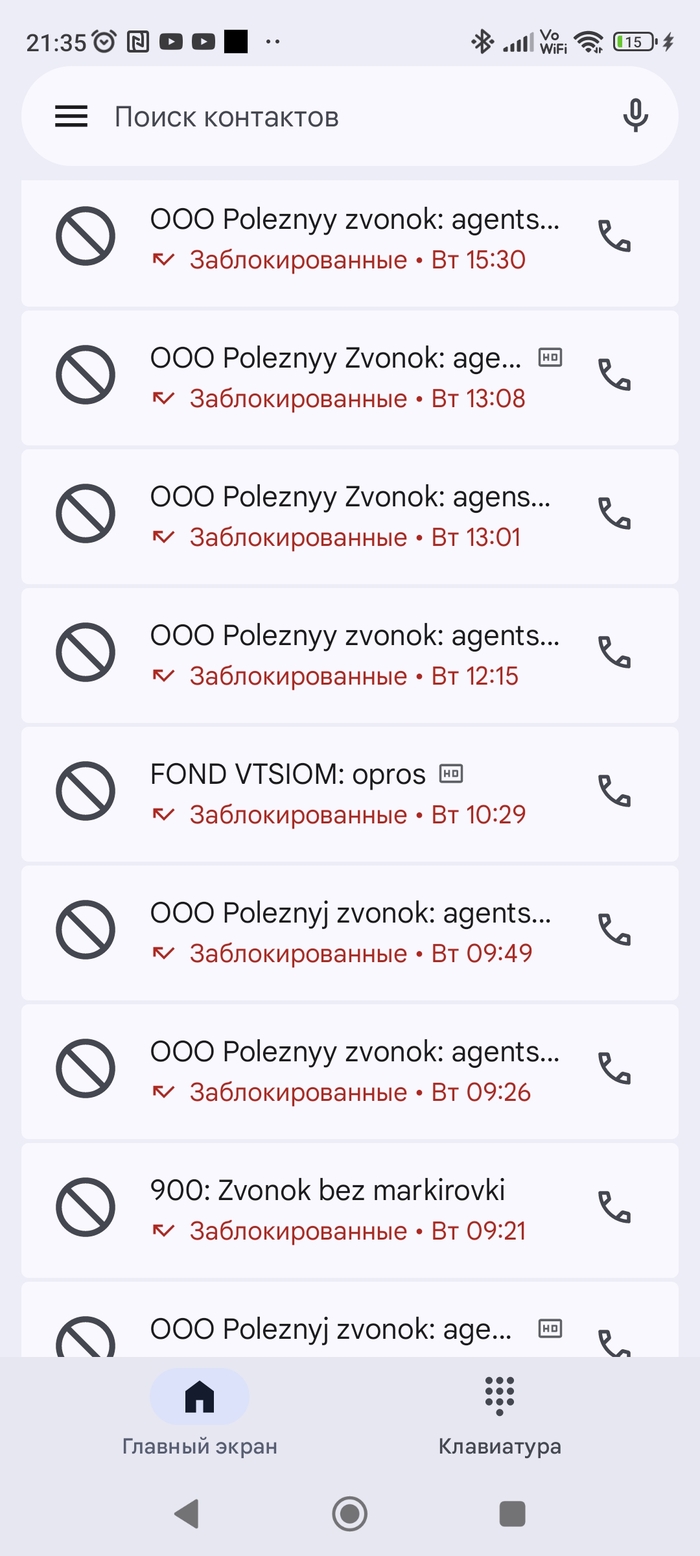The height and width of the screenshot is (1556, 700).
Task: Tap blocked avatar of 900 call
Action: tap(86, 1208)
